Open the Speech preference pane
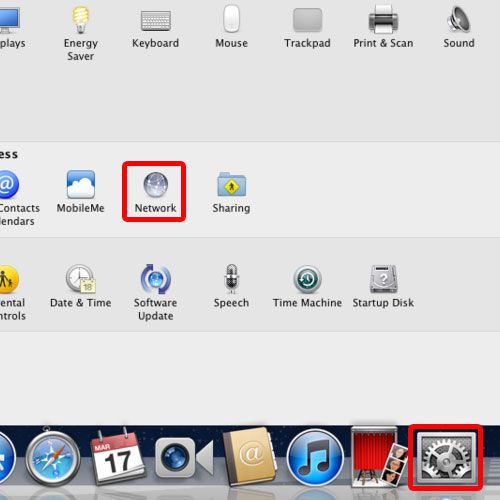500x500 pixels. 231,287
